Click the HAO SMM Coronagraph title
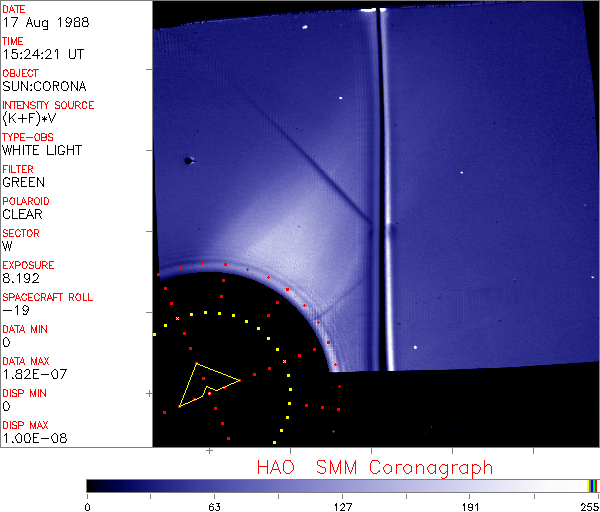Image resolution: width=600 pixels, height=512 pixels. click(375, 468)
